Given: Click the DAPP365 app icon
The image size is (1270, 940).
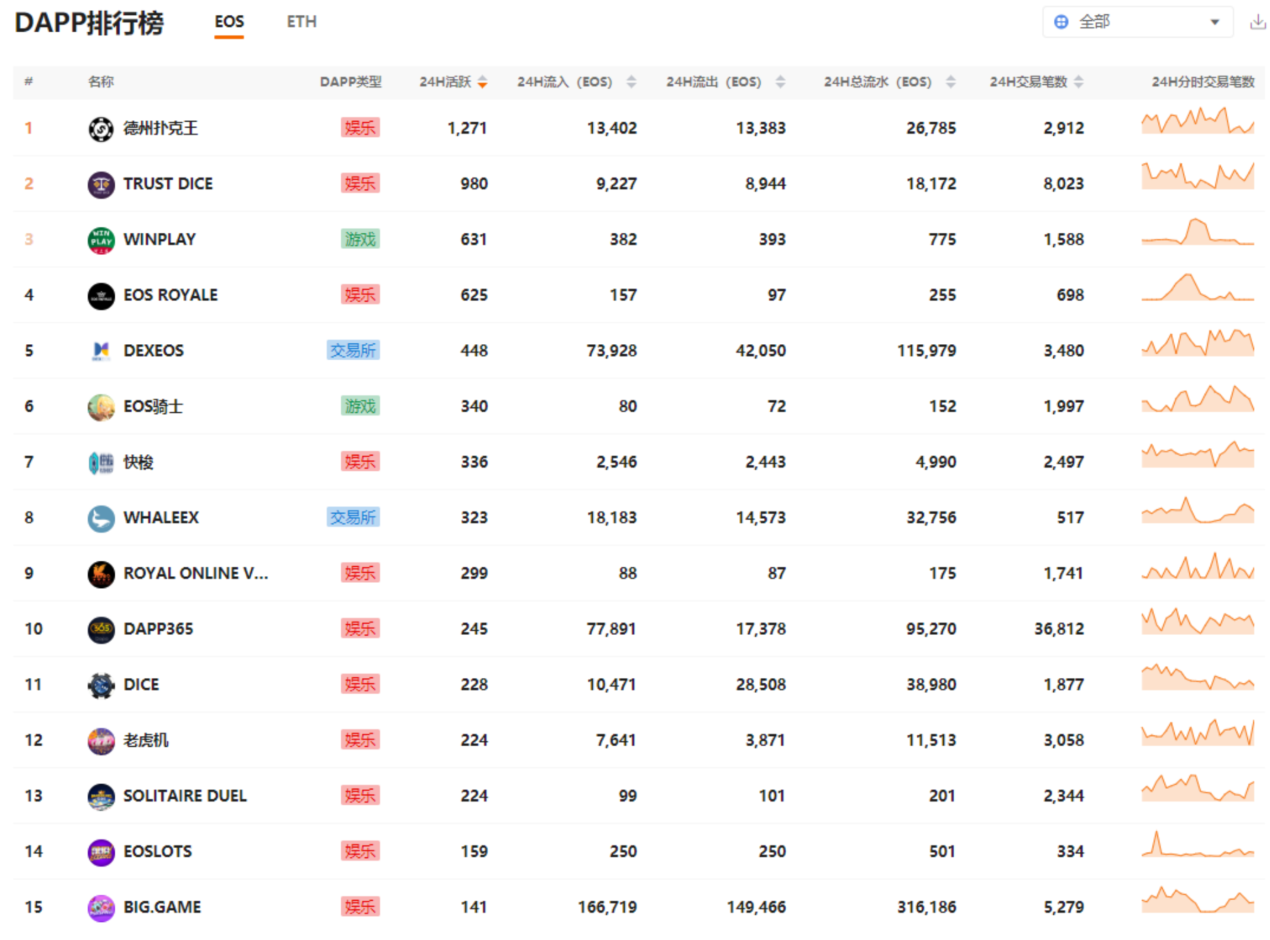Looking at the screenshot, I should [x=101, y=629].
